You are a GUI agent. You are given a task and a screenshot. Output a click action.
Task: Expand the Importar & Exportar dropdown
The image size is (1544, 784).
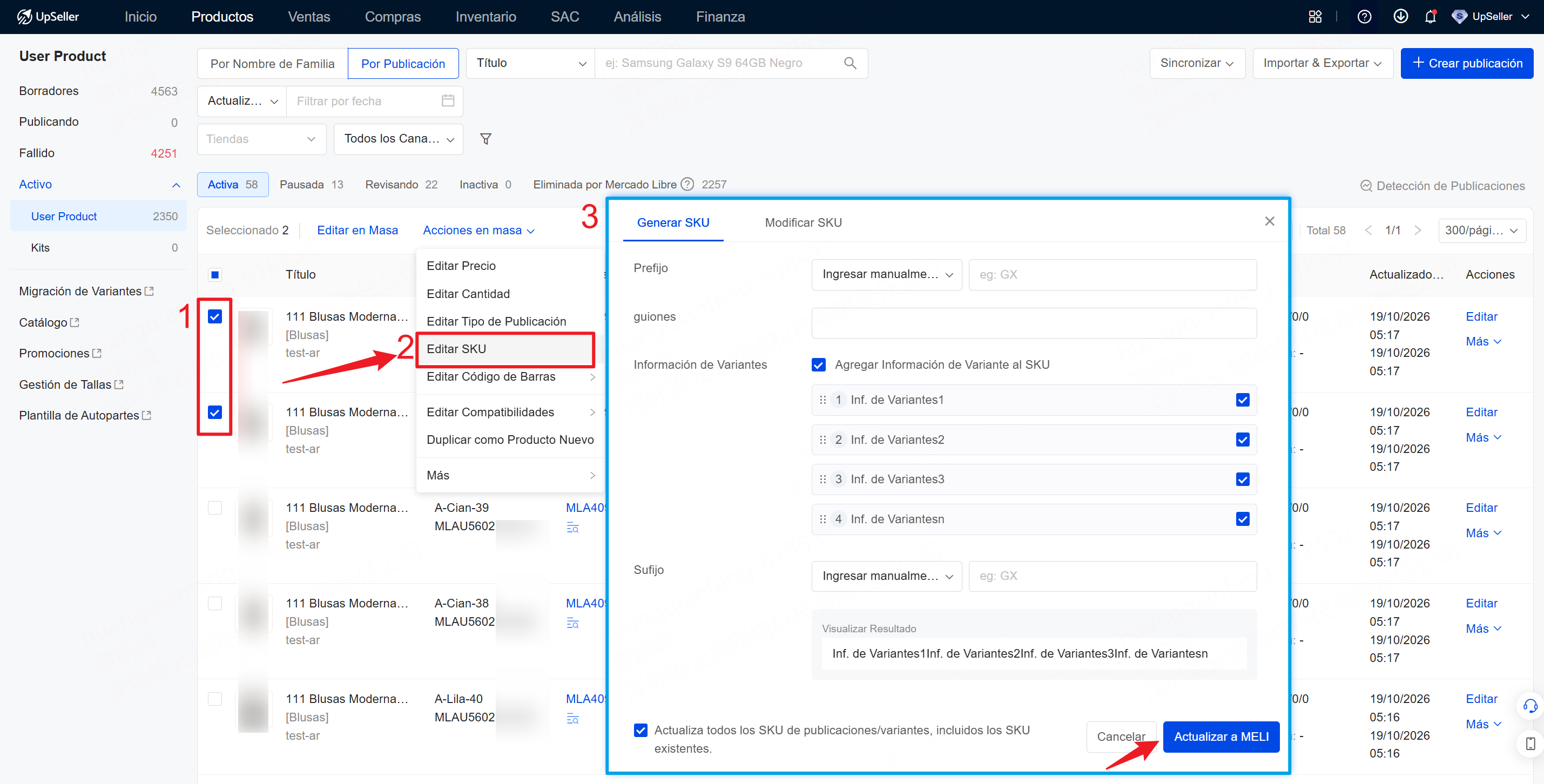1323,63
